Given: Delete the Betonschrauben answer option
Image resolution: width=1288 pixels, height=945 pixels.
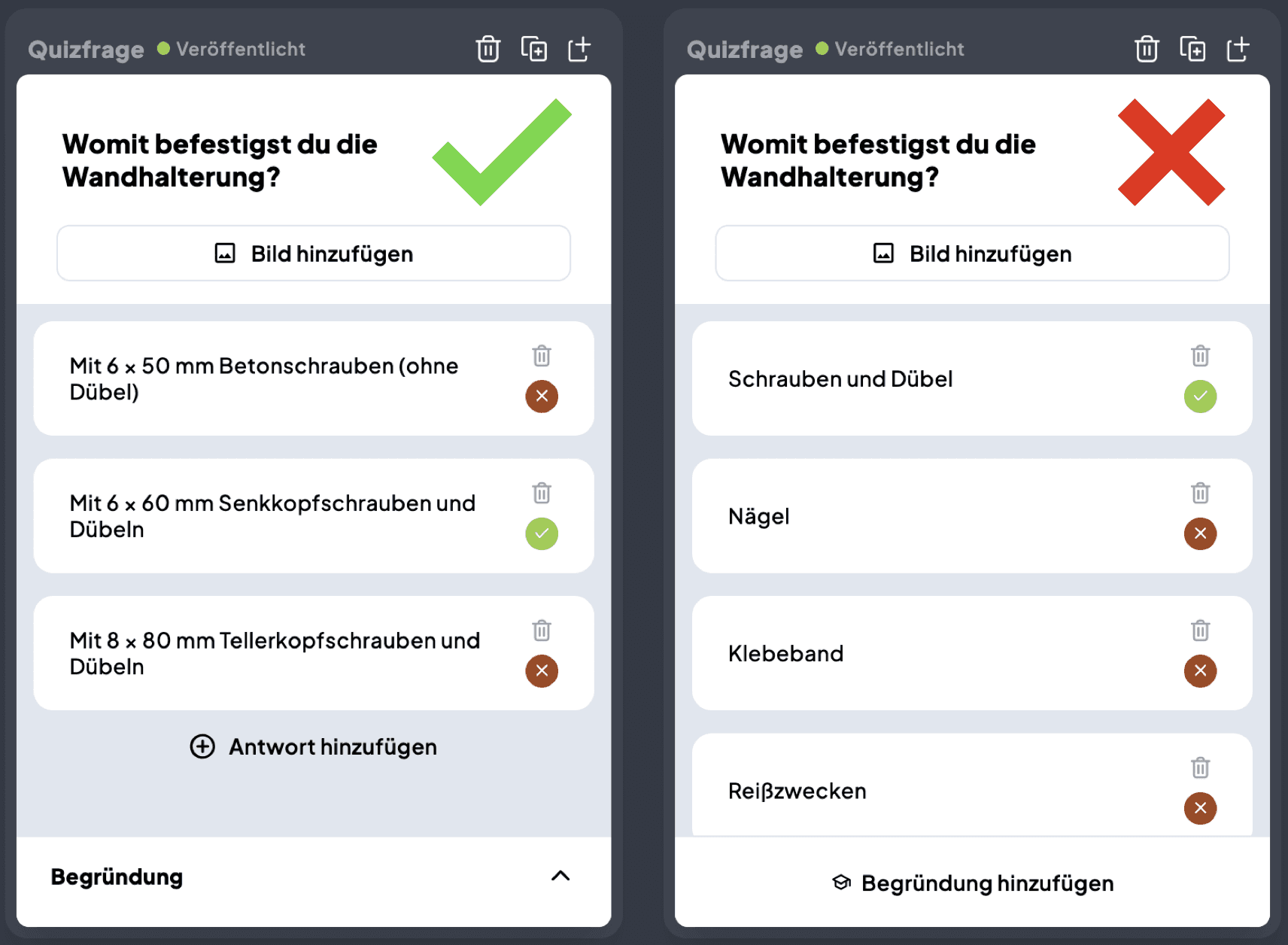Looking at the screenshot, I should pyautogui.click(x=542, y=355).
